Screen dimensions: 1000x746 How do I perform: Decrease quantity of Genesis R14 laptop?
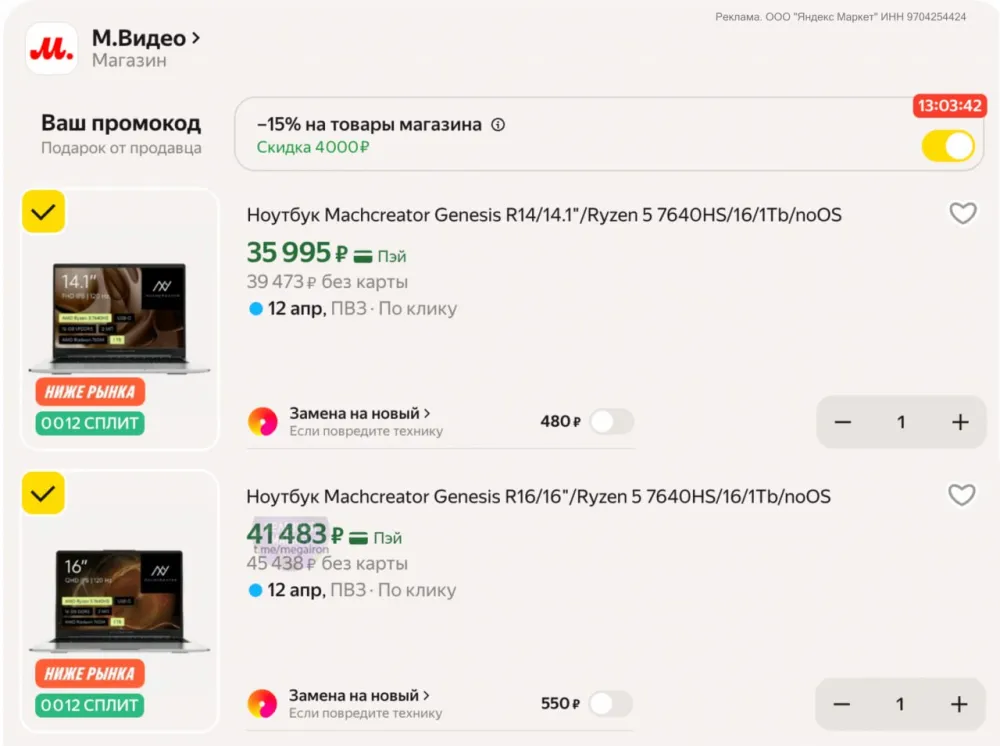843,422
